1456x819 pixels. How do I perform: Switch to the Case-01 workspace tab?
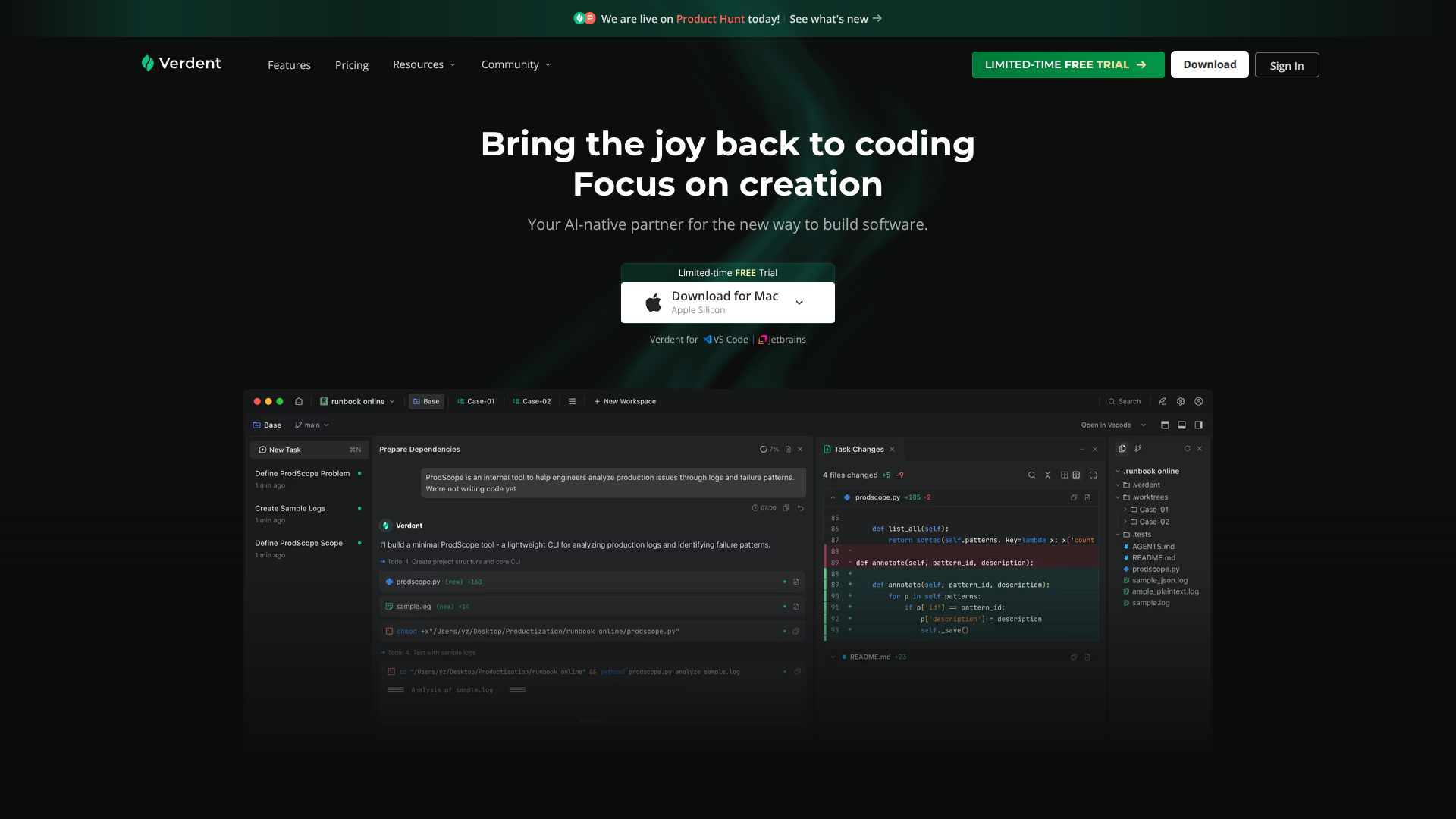point(475,402)
